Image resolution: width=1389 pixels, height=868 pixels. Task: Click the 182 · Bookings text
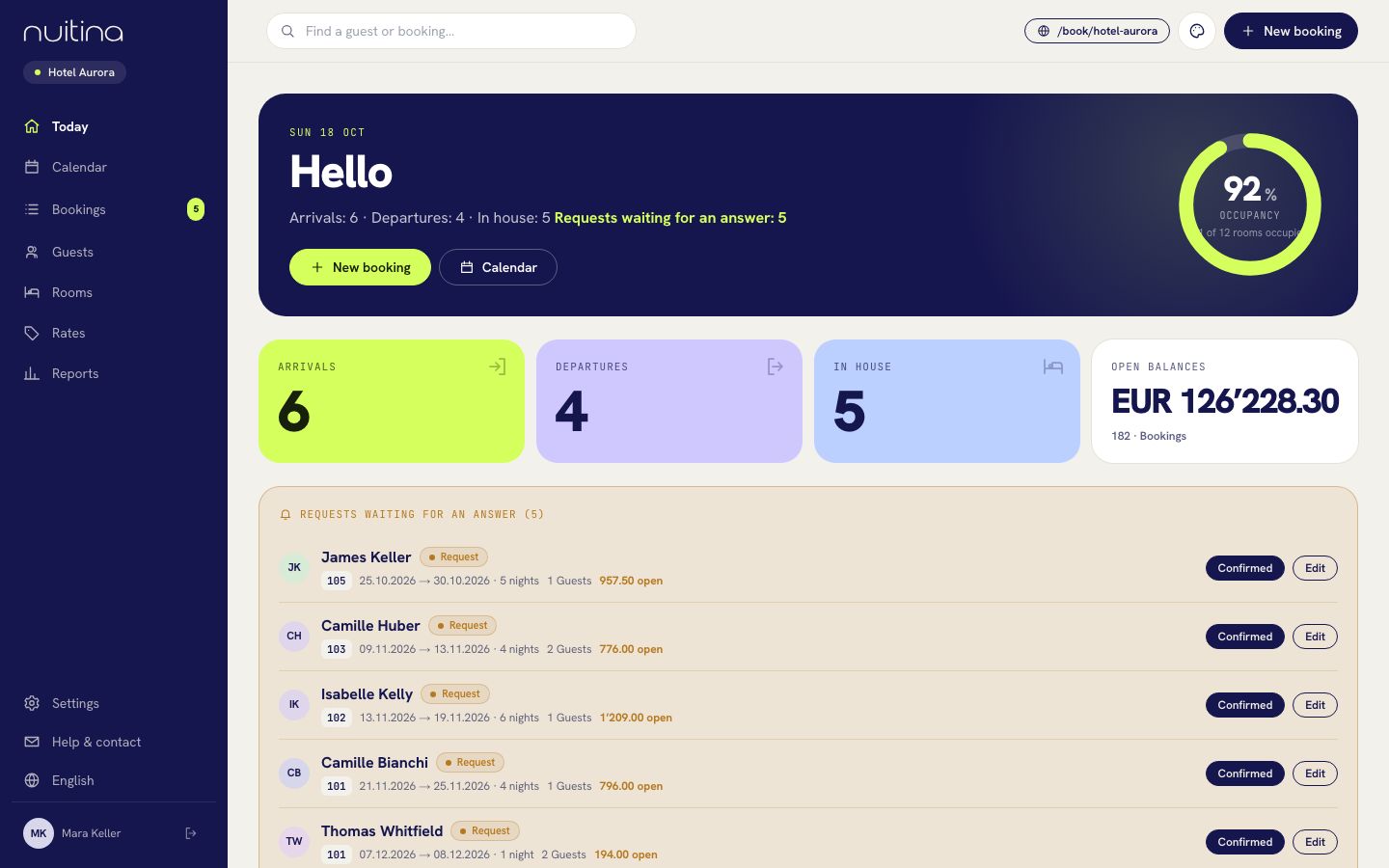[x=1149, y=436]
